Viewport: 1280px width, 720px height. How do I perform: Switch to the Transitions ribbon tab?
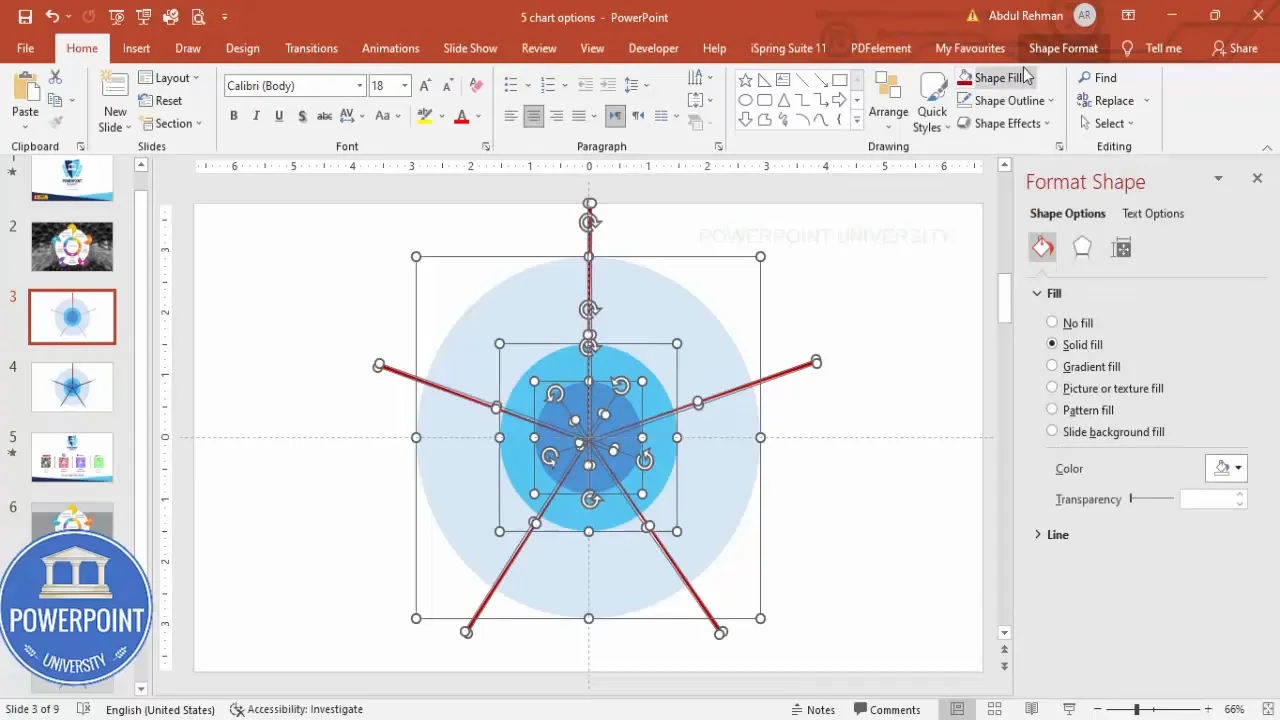(311, 48)
